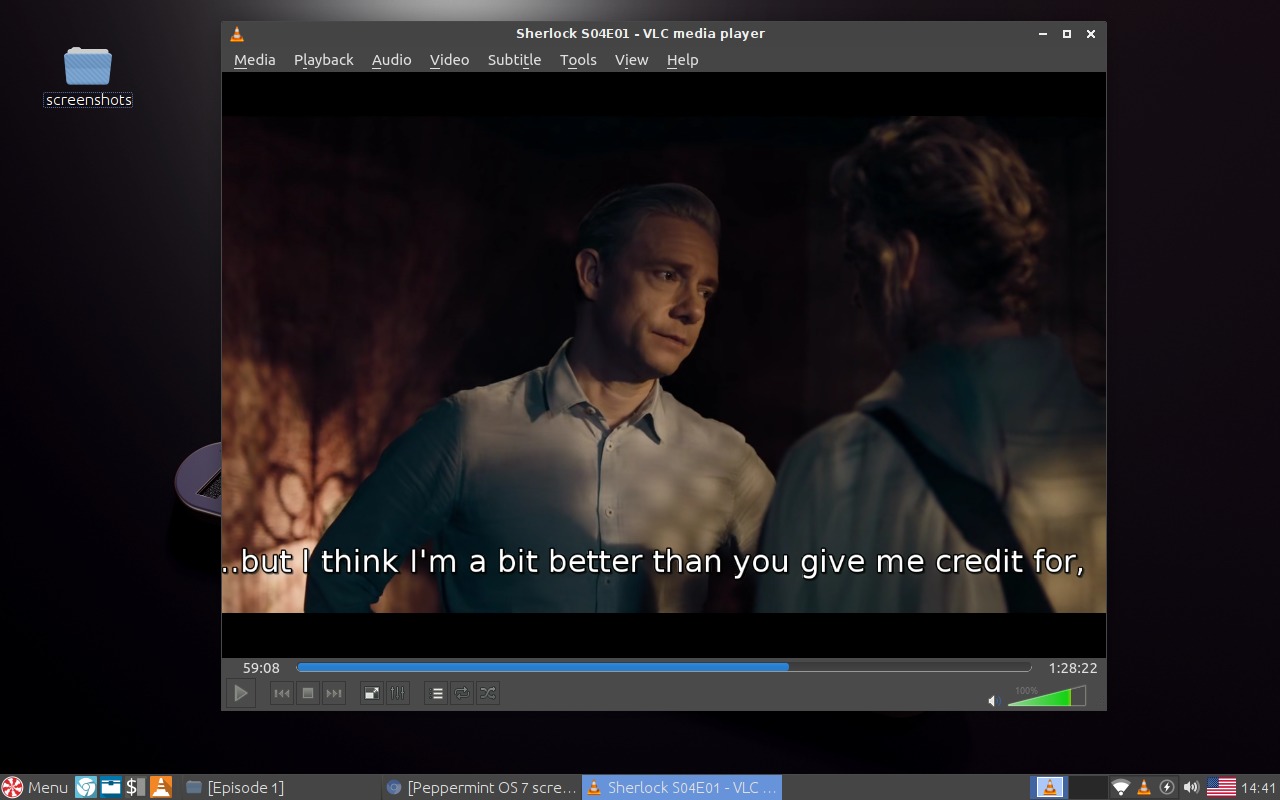This screenshot has height=800, width=1280.
Task: Mute audio with the speaker icon
Action: click(x=994, y=701)
